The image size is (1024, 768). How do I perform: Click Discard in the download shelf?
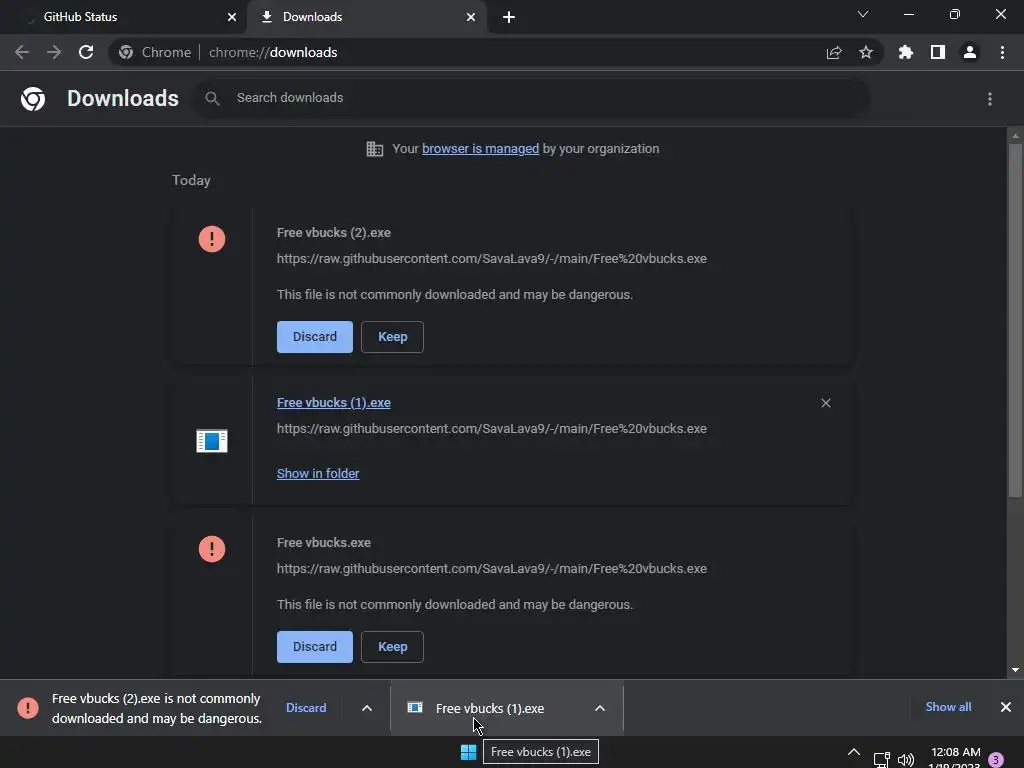[x=306, y=708]
